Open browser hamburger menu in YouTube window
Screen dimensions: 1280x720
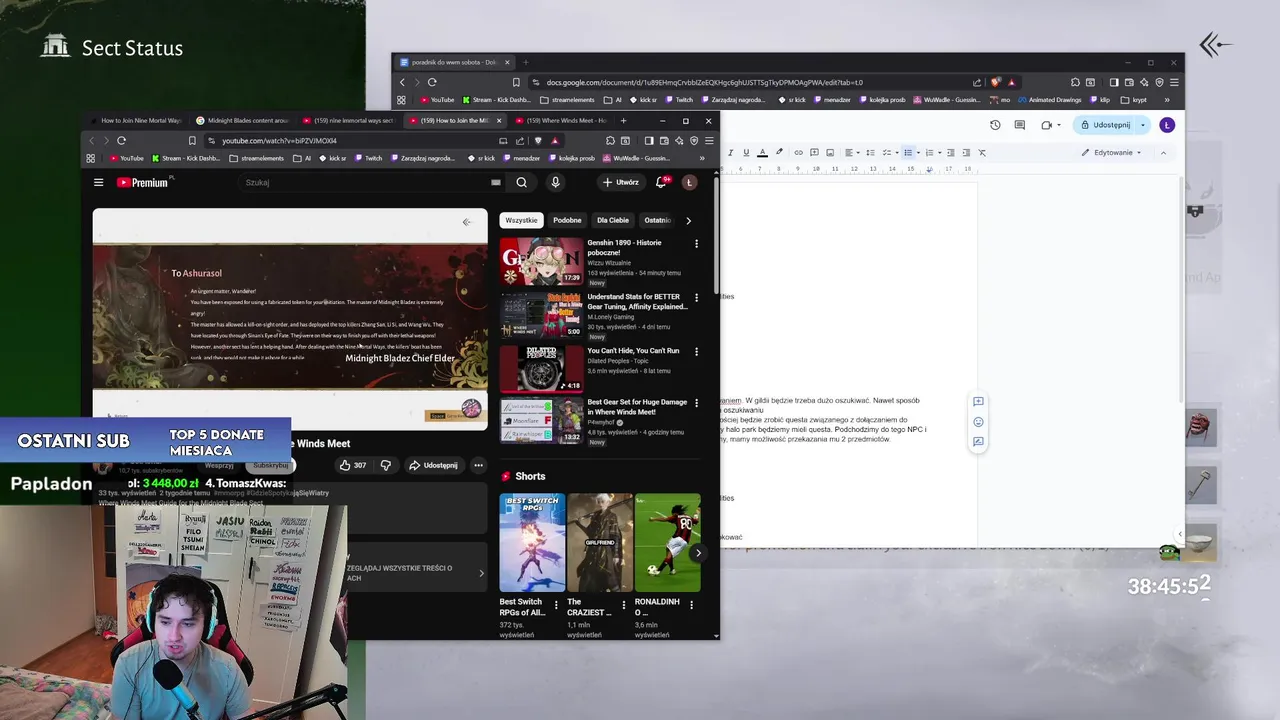[709, 141]
